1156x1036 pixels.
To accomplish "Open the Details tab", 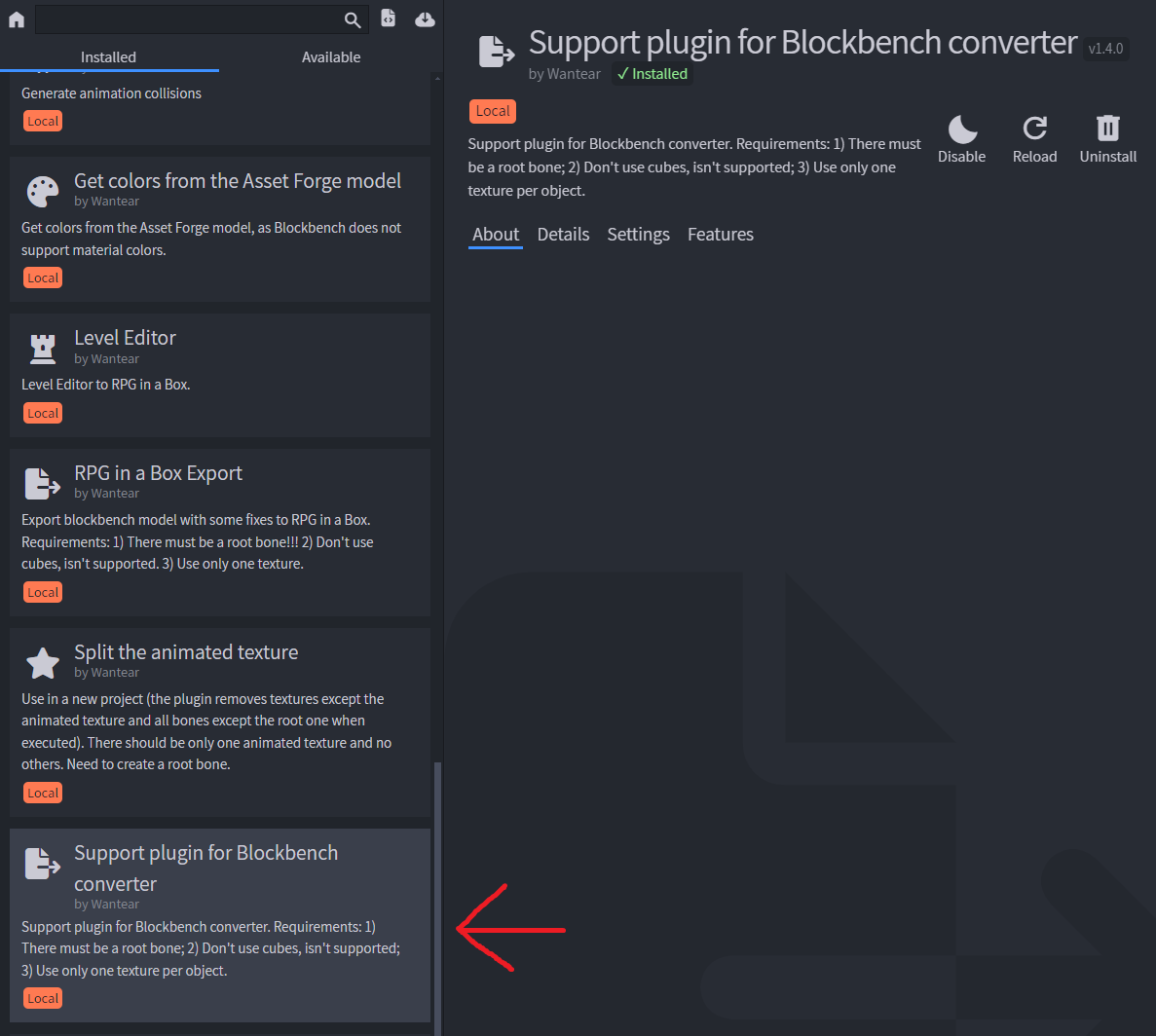I will click(563, 235).
